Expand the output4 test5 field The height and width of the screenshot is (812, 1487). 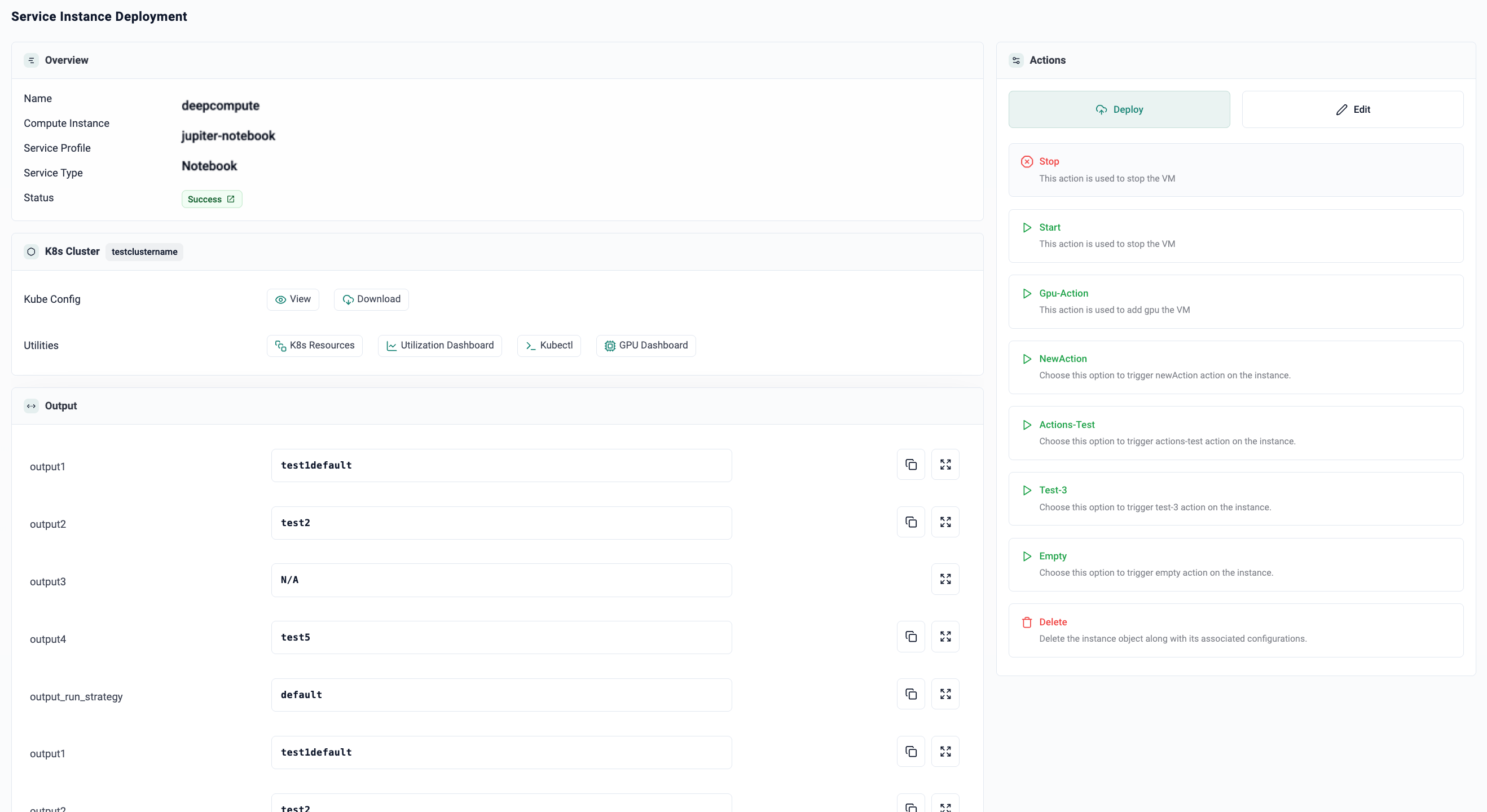click(x=945, y=637)
